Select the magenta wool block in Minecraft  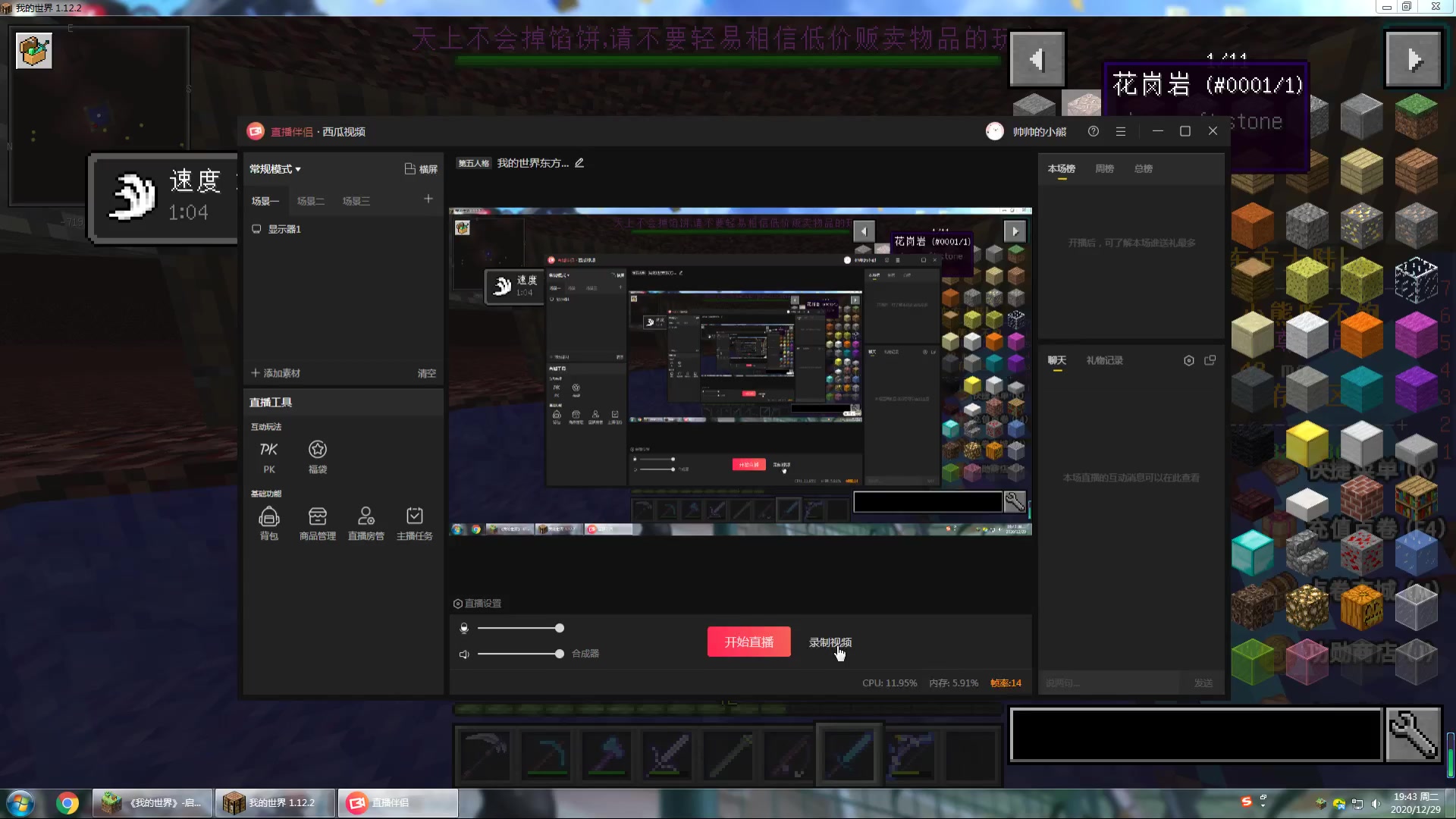click(x=1416, y=334)
